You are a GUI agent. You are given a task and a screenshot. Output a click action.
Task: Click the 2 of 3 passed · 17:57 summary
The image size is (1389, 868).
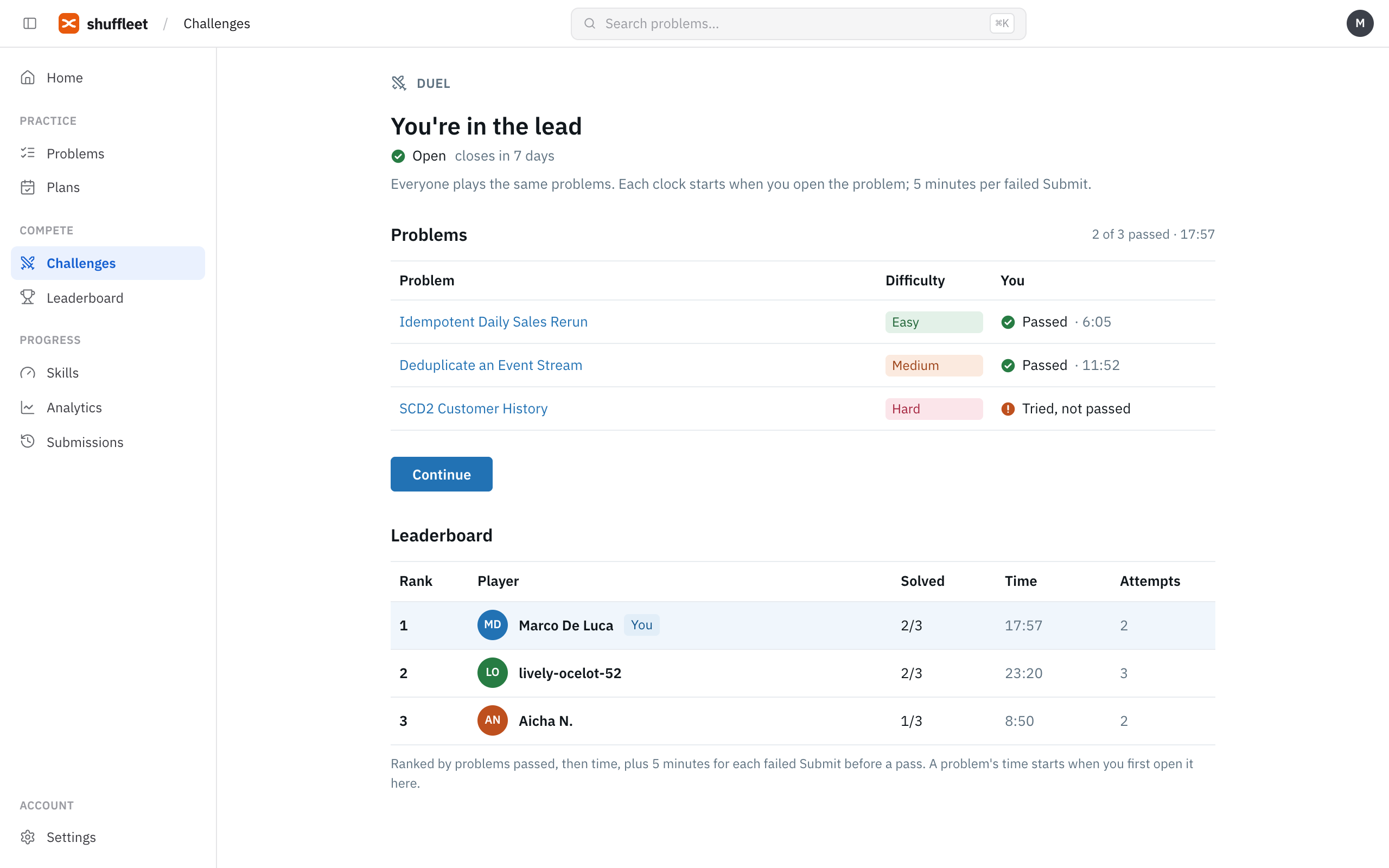[x=1153, y=234]
